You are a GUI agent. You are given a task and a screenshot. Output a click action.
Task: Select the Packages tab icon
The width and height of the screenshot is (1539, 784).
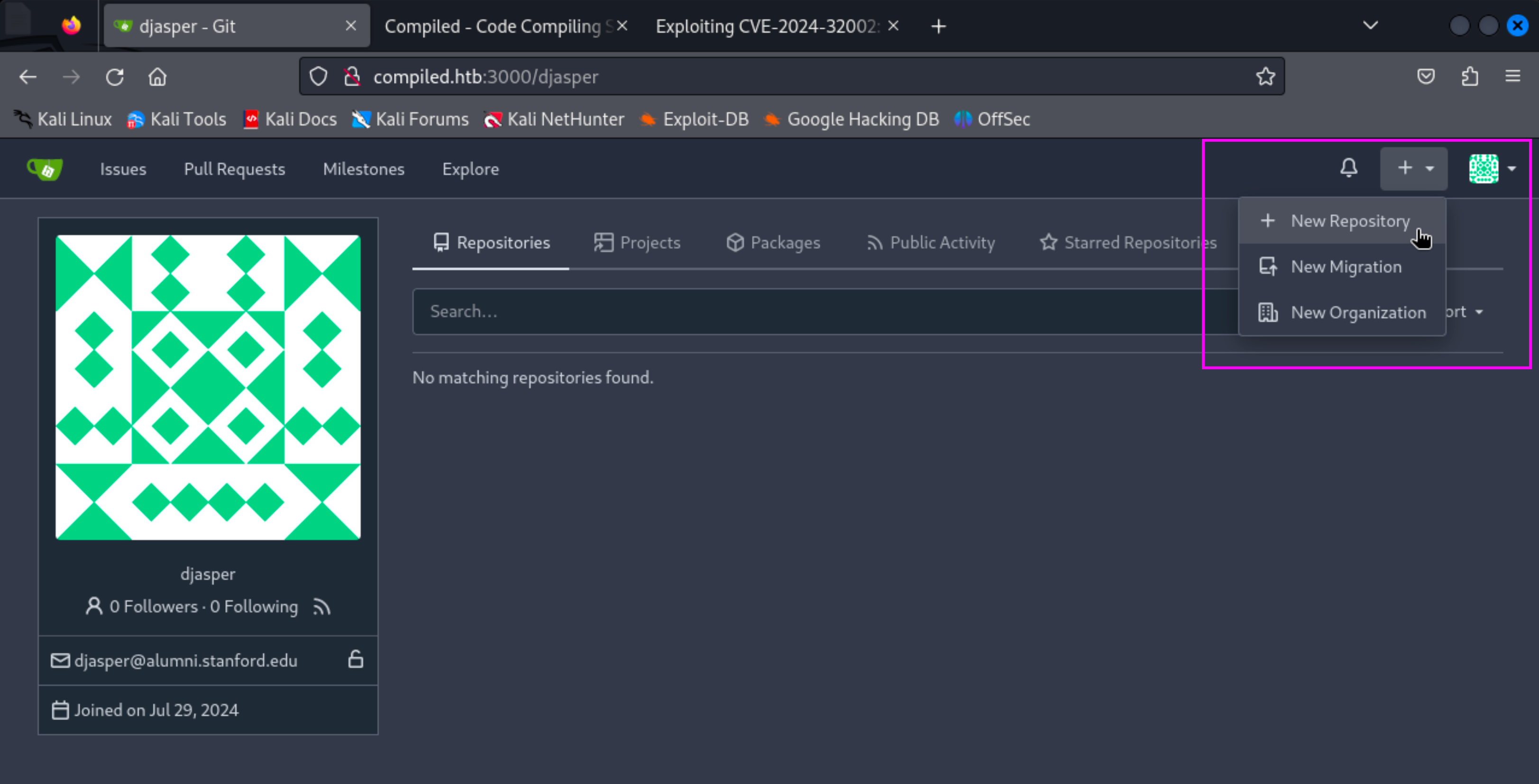click(x=735, y=242)
